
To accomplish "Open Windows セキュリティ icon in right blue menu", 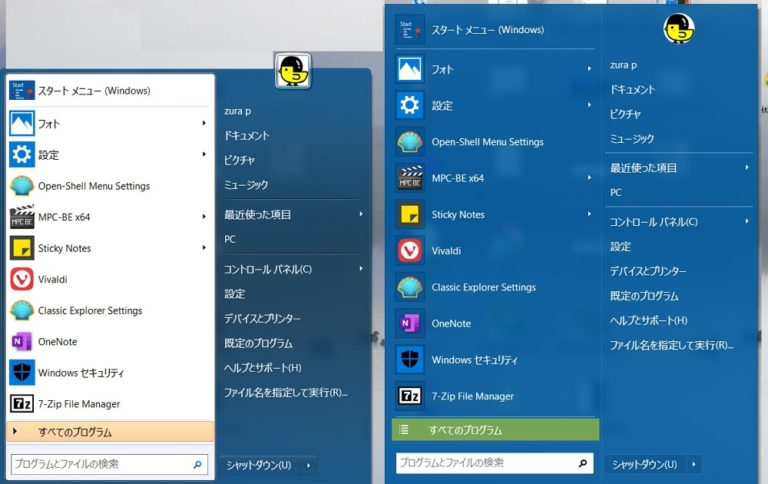I will [x=409, y=360].
